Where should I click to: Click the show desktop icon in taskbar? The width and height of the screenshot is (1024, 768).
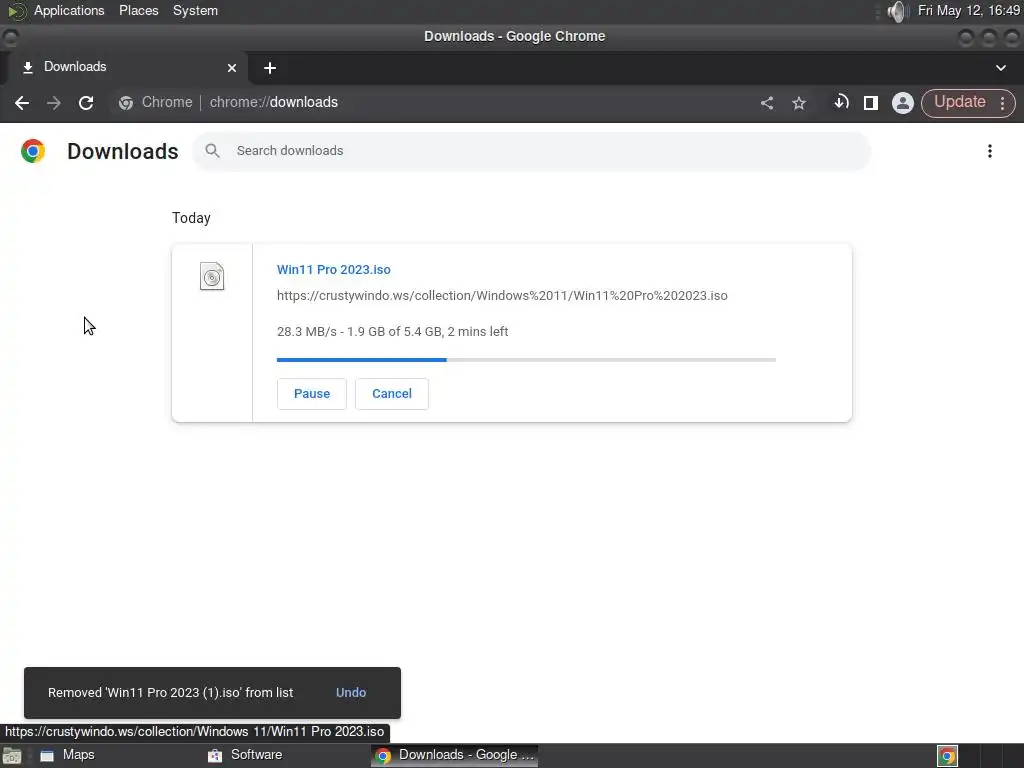tap(12, 756)
